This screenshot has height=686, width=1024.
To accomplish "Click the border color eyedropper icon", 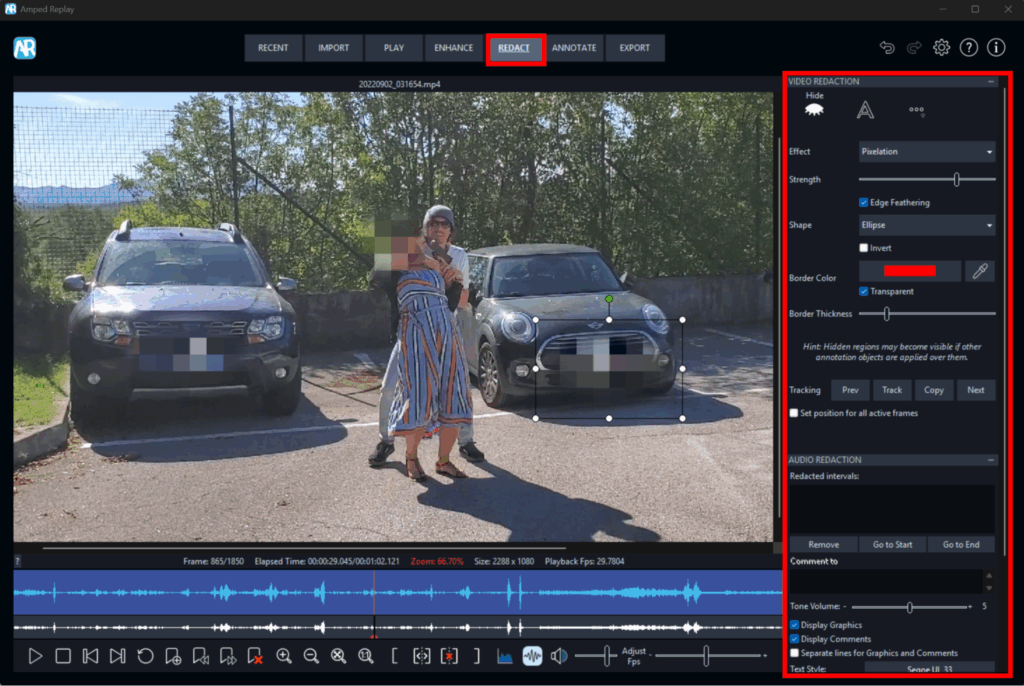I will coord(980,271).
